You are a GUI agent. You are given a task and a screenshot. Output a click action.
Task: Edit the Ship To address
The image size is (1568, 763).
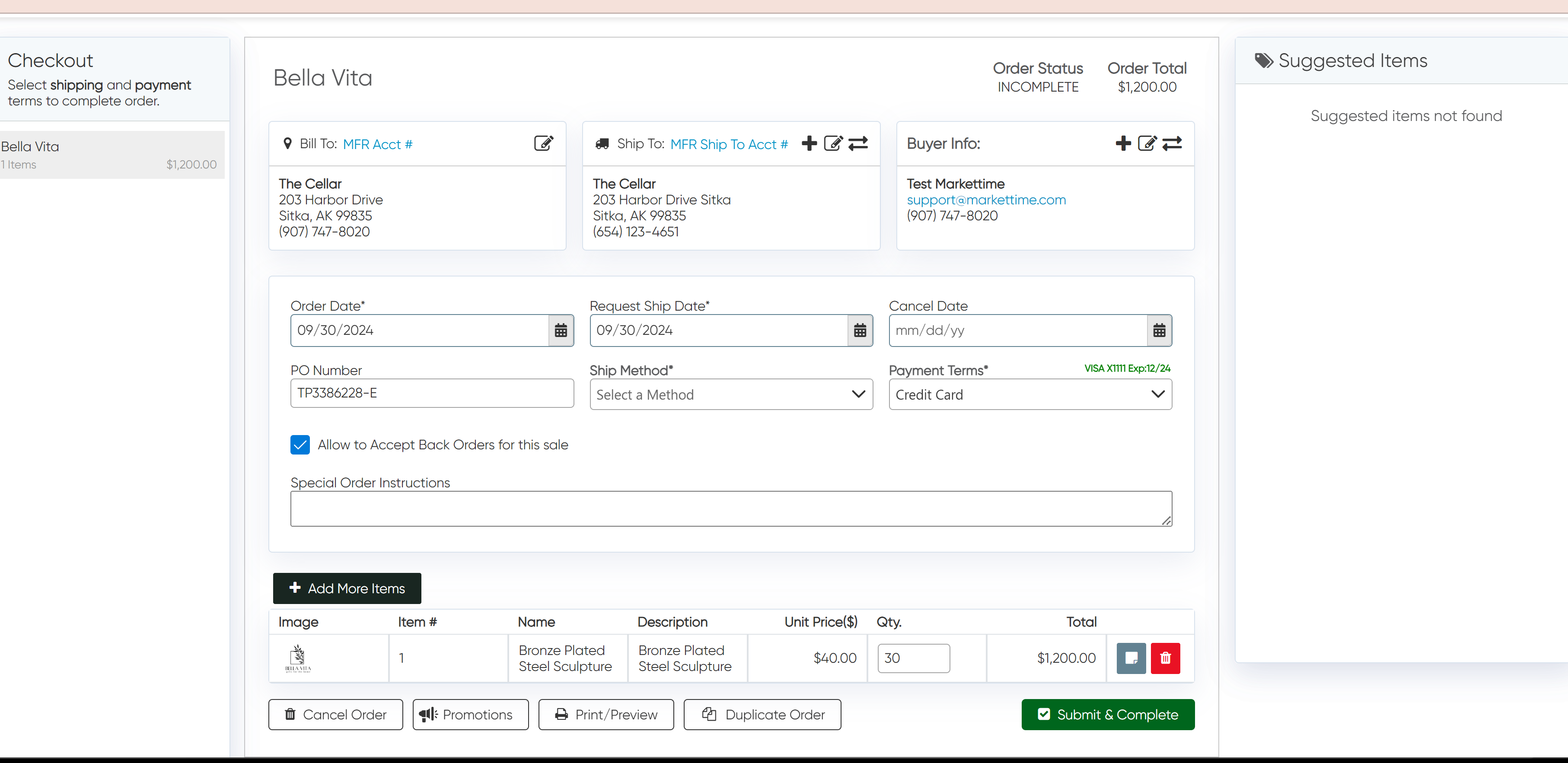click(x=833, y=143)
